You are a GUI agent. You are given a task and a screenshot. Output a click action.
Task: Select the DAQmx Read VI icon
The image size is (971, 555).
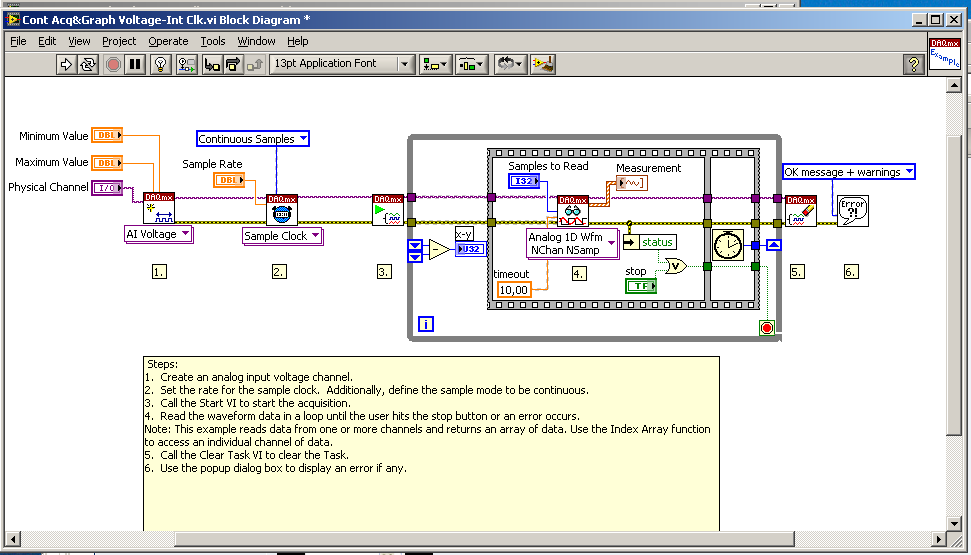(573, 211)
